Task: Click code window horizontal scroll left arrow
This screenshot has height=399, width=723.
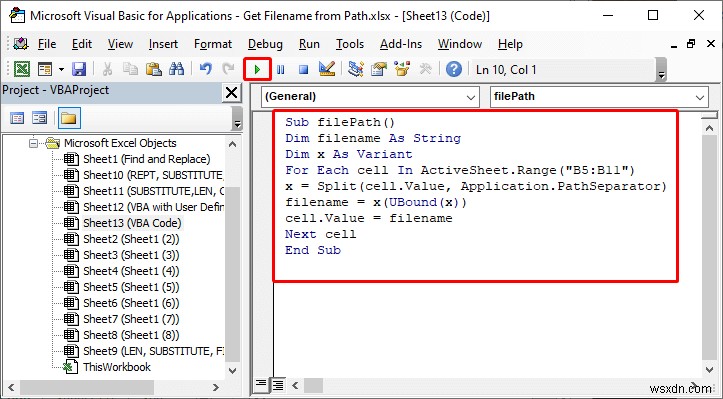Action: [295, 385]
